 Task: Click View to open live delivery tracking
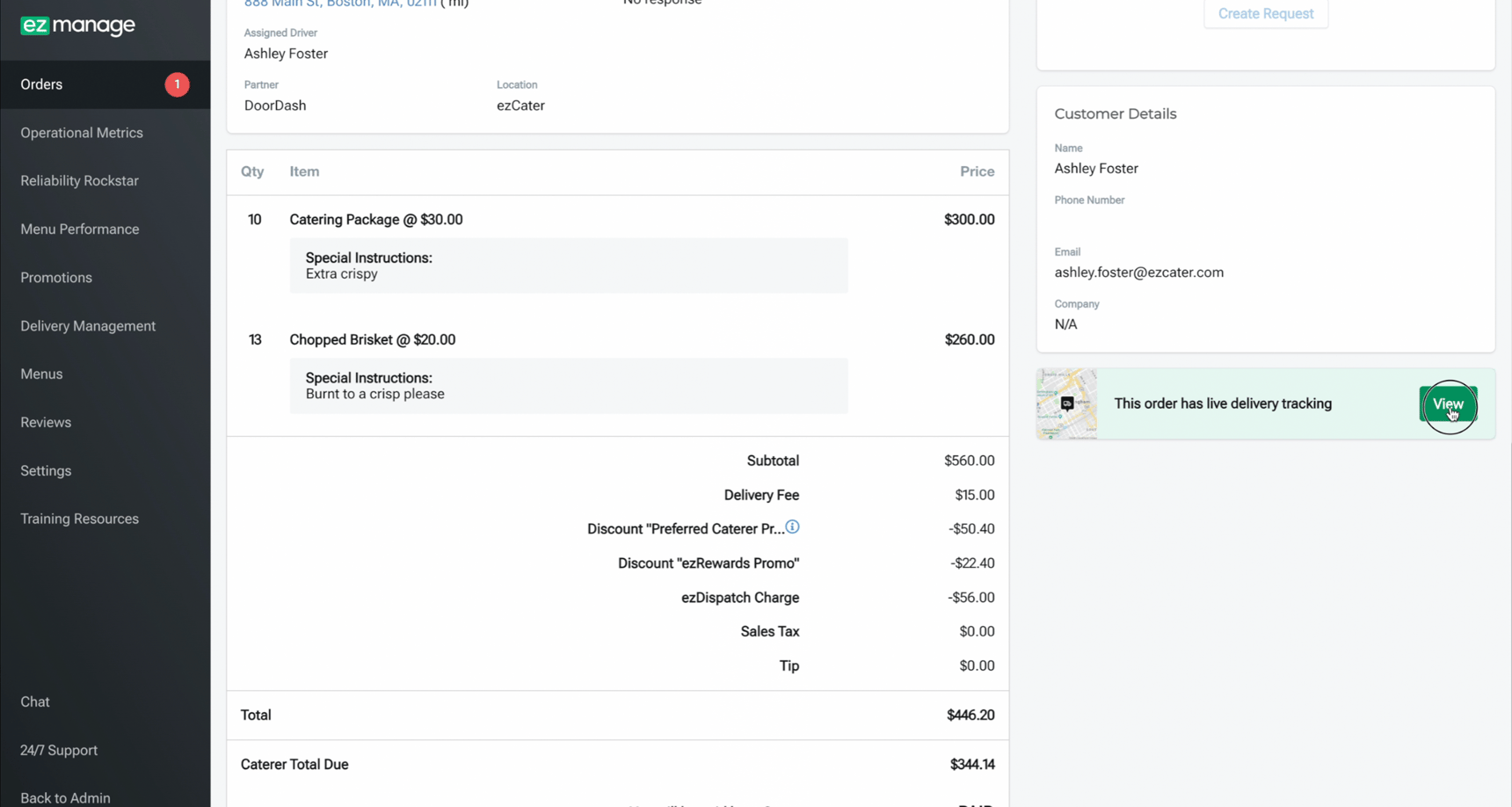pyautogui.click(x=1447, y=404)
